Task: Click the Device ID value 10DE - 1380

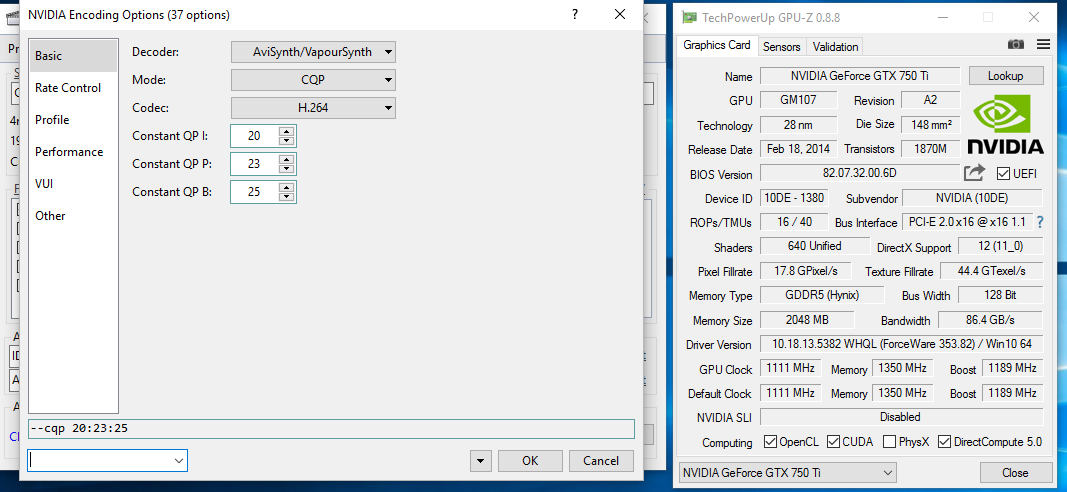Action: coord(793,198)
